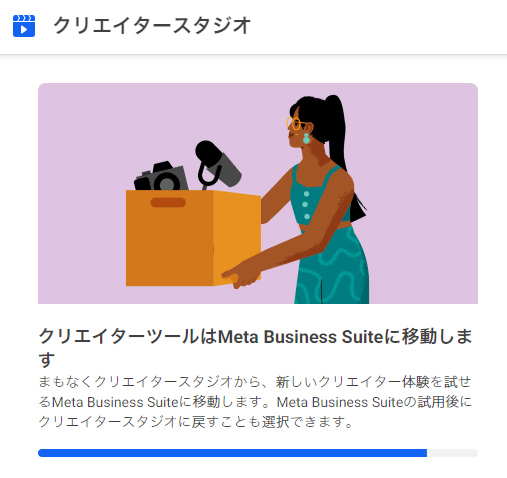Click the second headline line 'す'
The width and height of the screenshot is (507, 478).
[47, 359]
